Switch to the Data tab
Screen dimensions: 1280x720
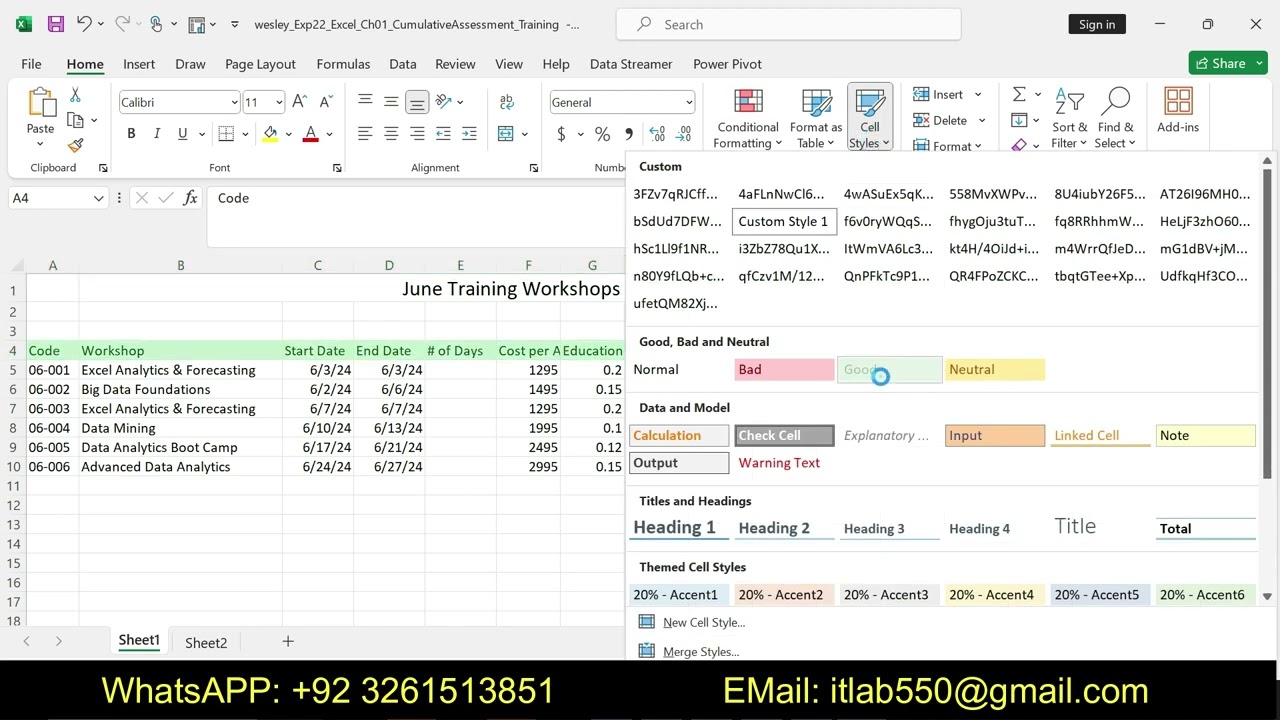(403, 64)
